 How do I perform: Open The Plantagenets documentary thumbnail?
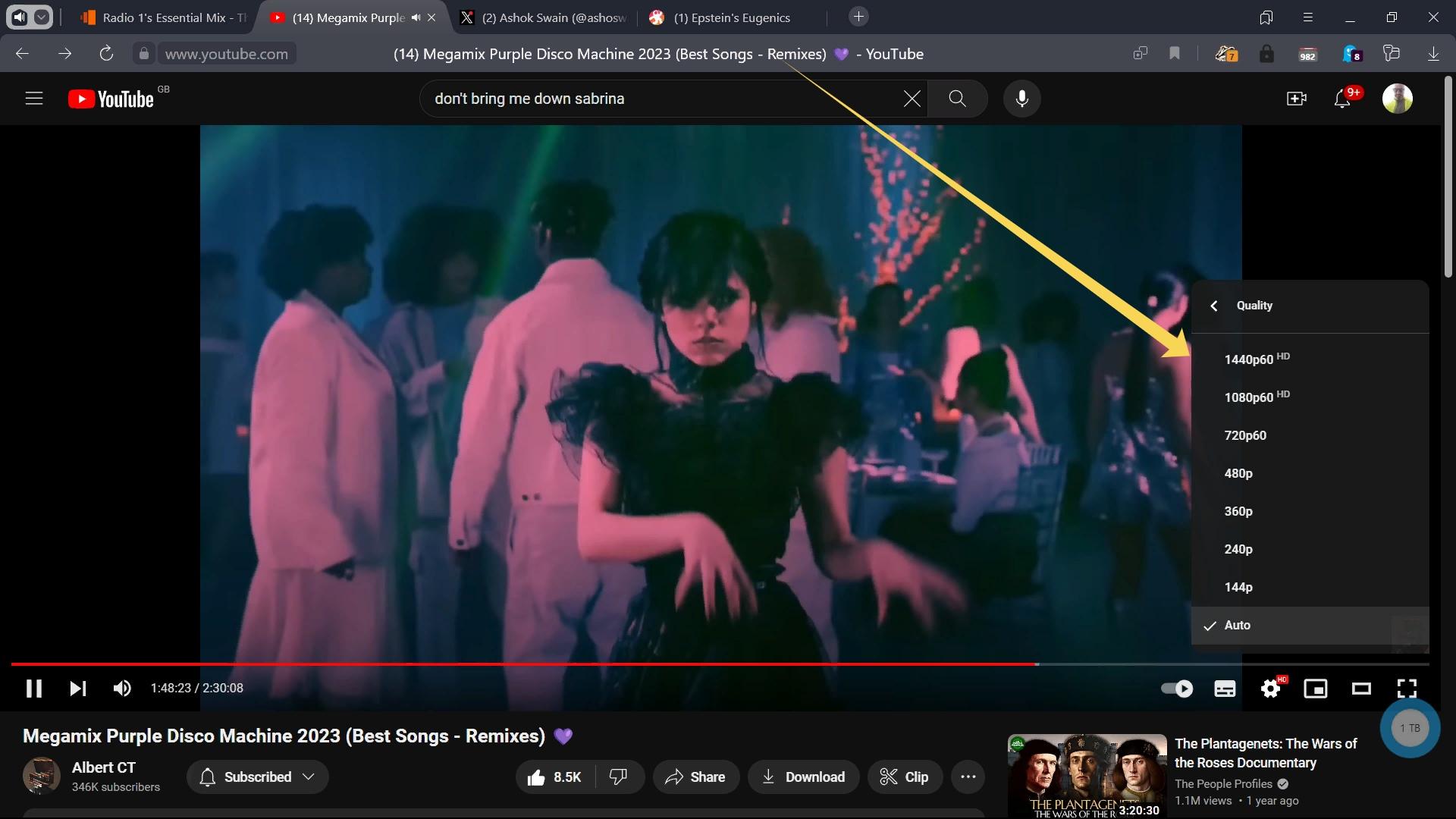point(1087,777)
